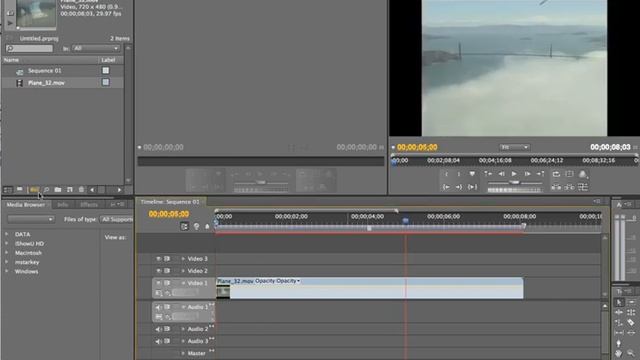Viewport: 640px width, 360px height.
Task: Select the Pen tool
Action: click(619, 343)
